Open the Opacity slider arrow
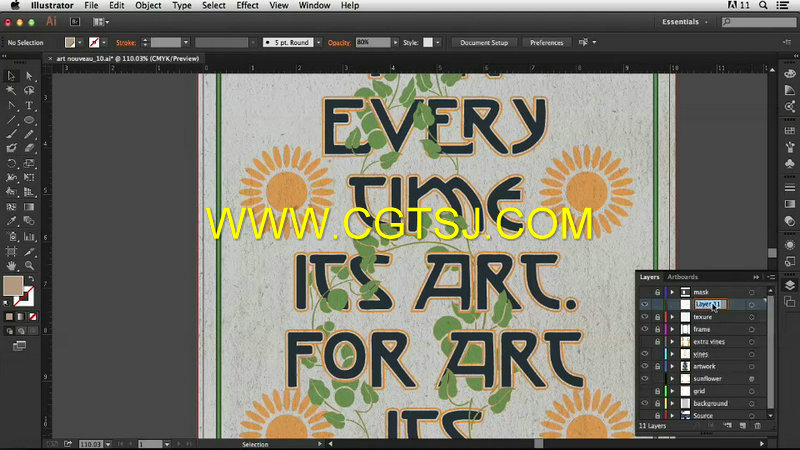 pos(395,42)
